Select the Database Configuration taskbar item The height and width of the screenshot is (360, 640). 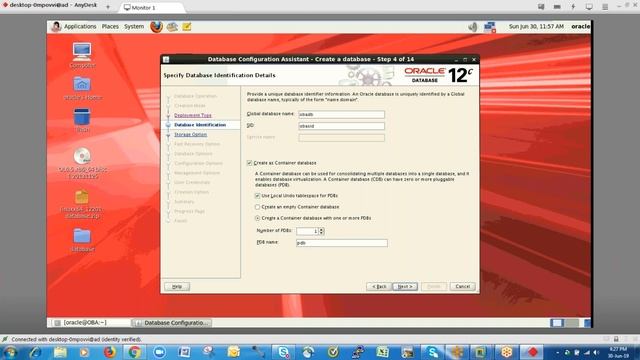click(x=172, y=322)
